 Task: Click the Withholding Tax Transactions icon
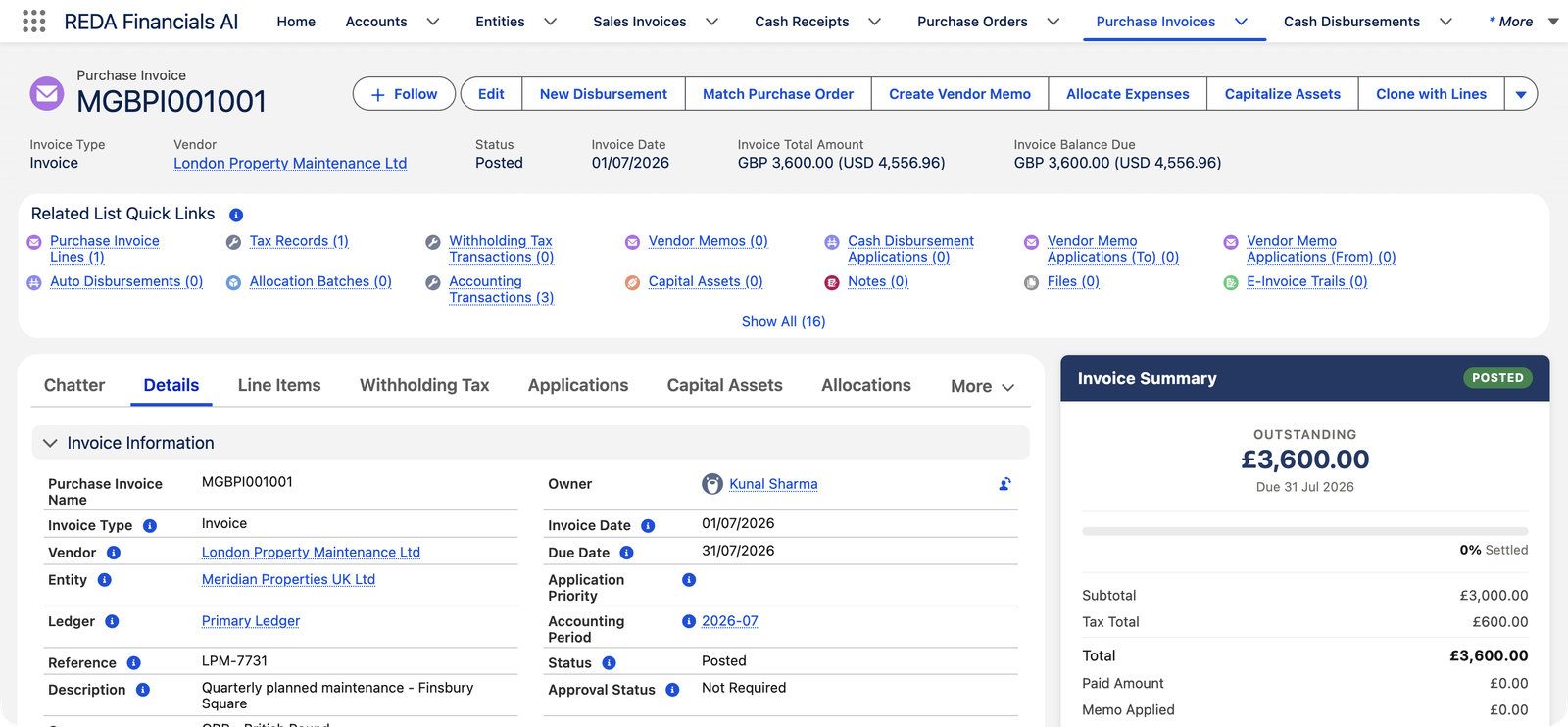point(433,242)
